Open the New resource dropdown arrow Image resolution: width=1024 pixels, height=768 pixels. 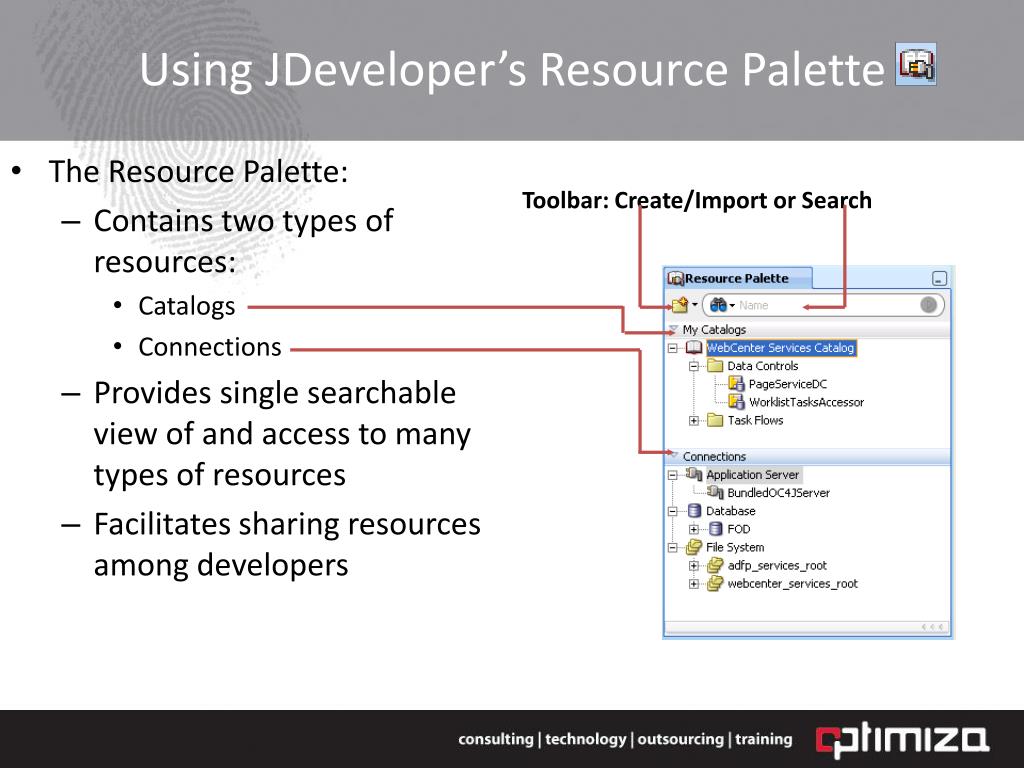[x=695, y=305]
